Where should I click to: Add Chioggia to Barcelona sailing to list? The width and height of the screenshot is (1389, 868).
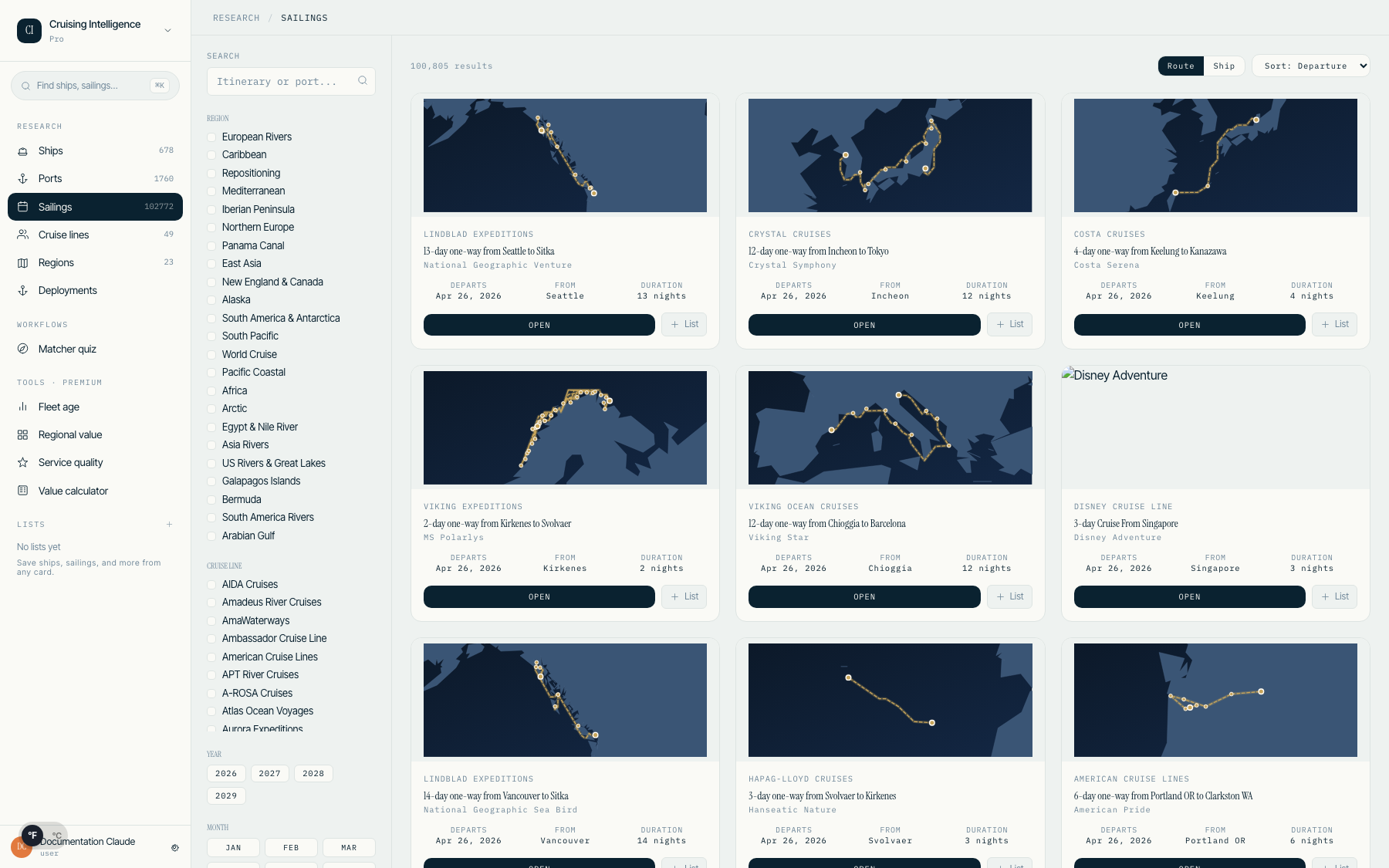click(x=1009, y=597)
